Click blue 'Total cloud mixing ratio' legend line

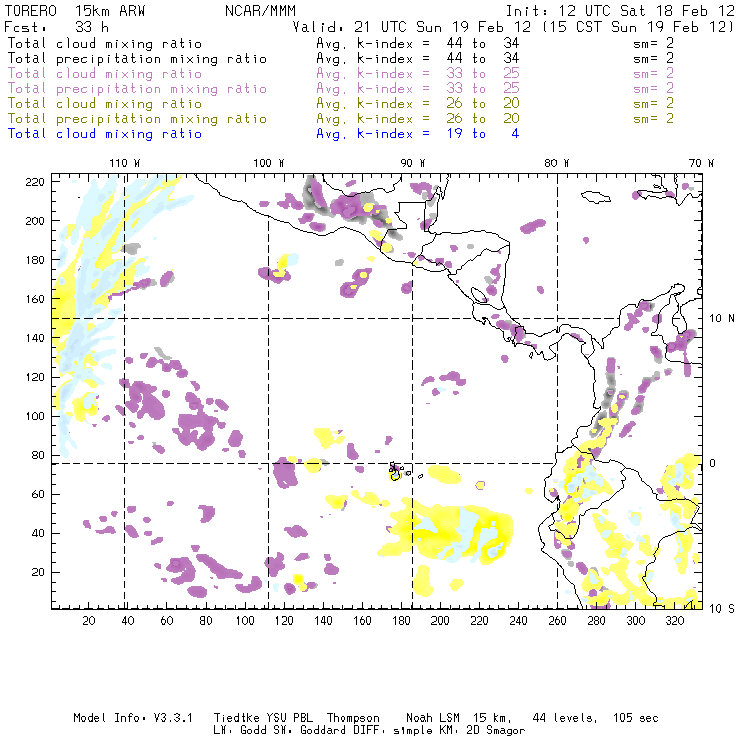105,134
